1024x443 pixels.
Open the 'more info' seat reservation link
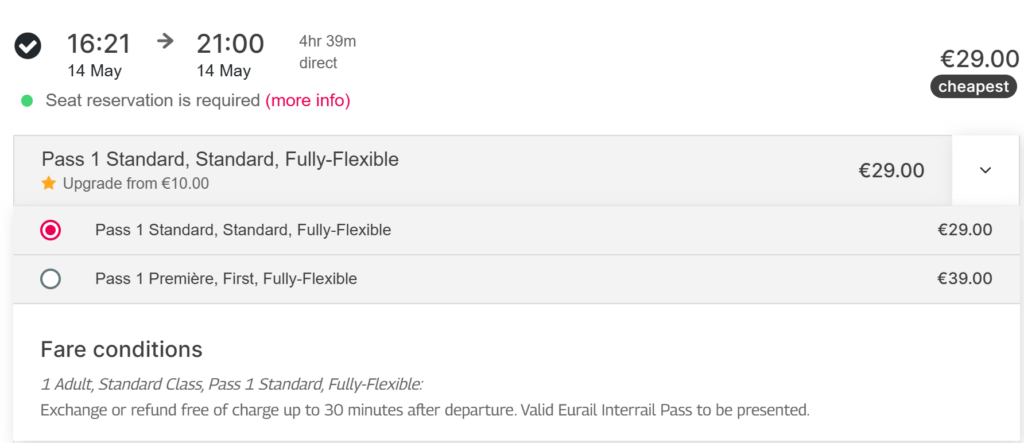tap(308, 101)
